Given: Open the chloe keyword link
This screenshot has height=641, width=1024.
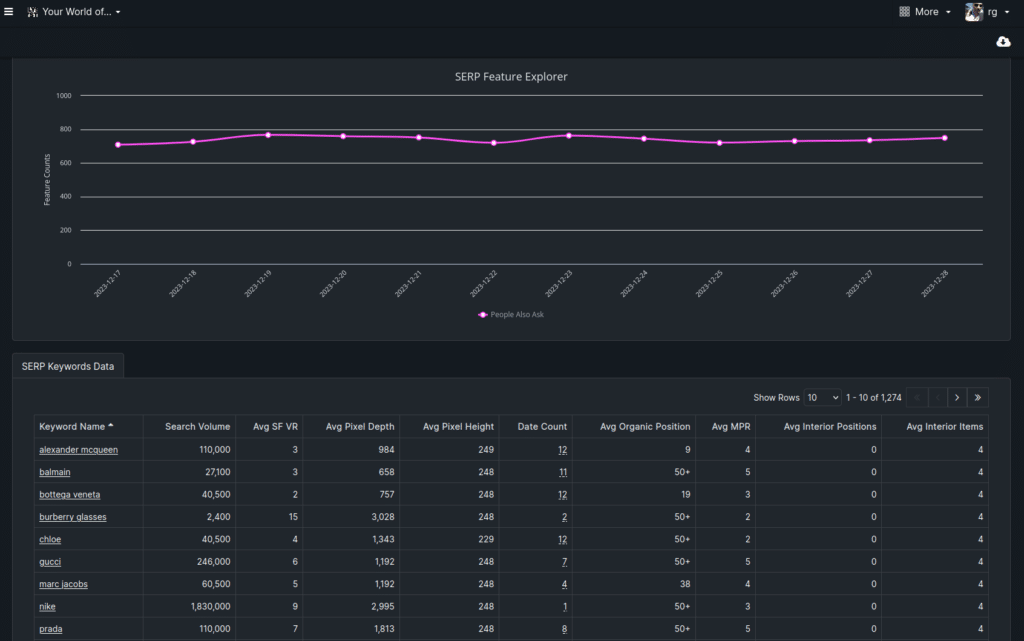Looking at the screenshot, I should pyautogui.click(x=50, y=539).
